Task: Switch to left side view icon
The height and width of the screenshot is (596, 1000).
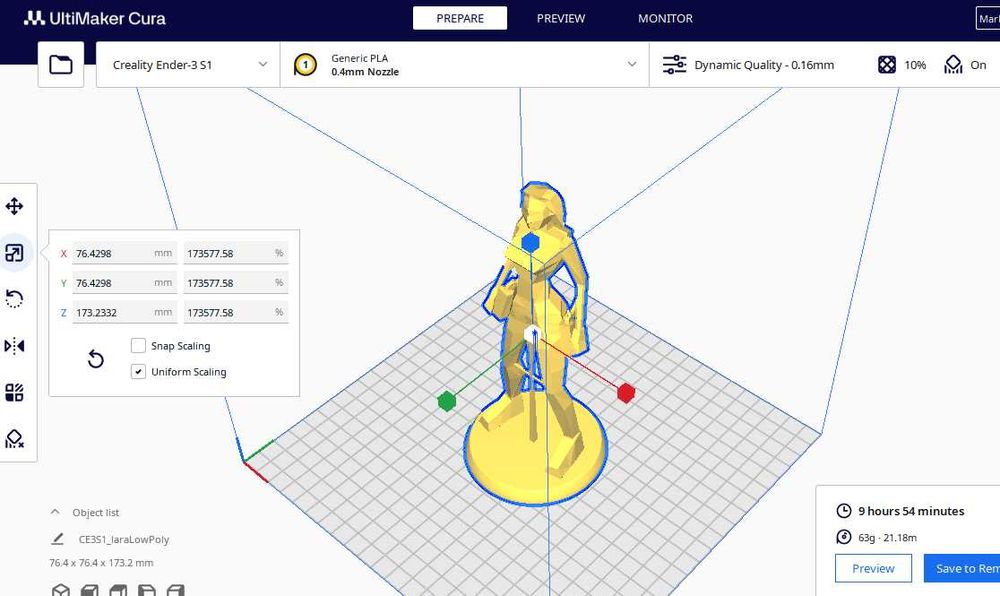Action: pos(147,590)
